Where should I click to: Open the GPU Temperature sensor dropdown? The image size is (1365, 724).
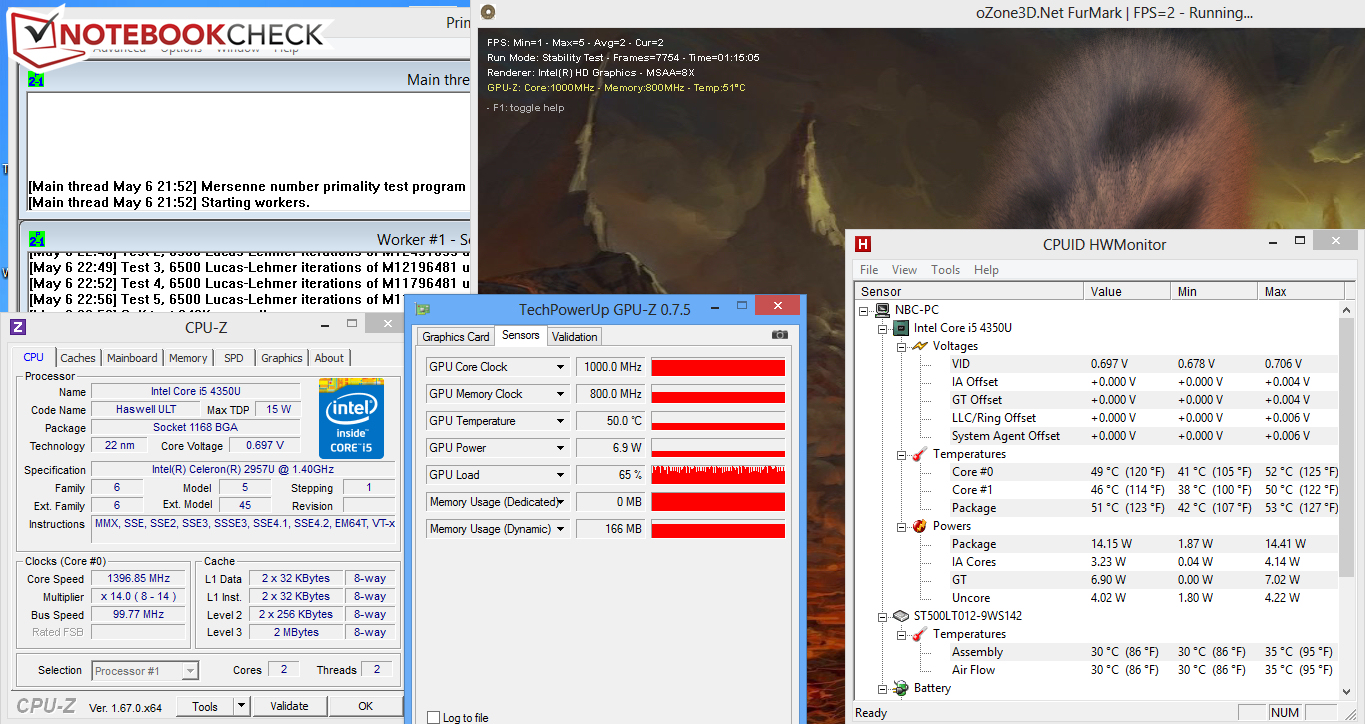(560, 421)
